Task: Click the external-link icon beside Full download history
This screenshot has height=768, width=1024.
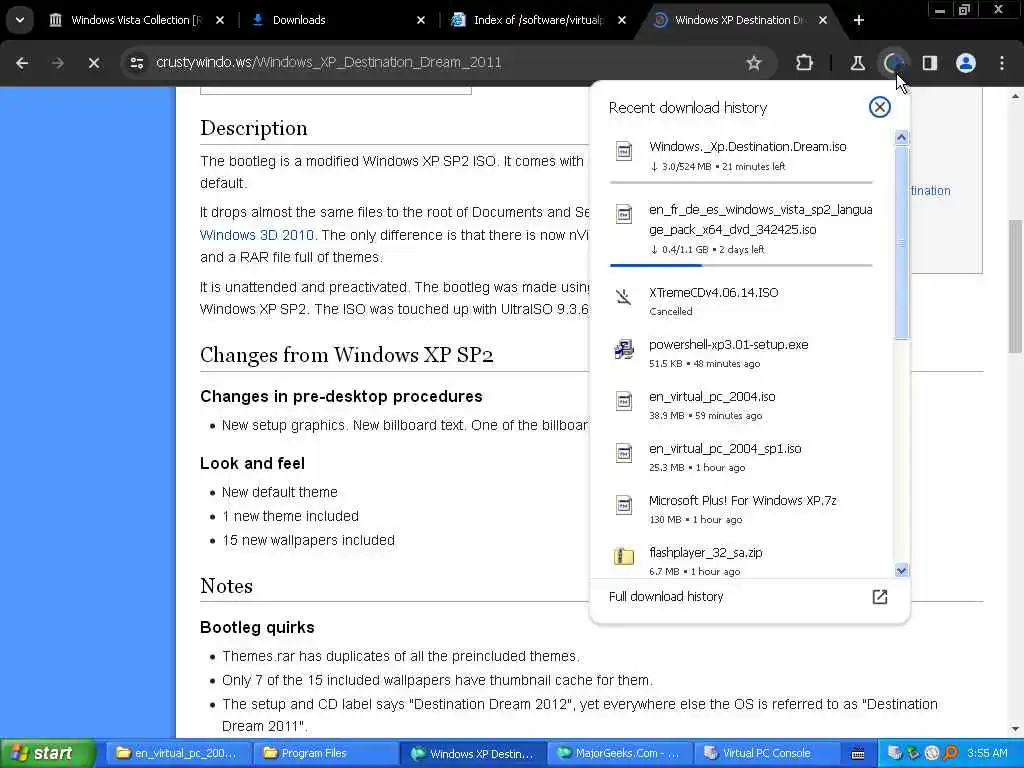Action: click(880, 597)
